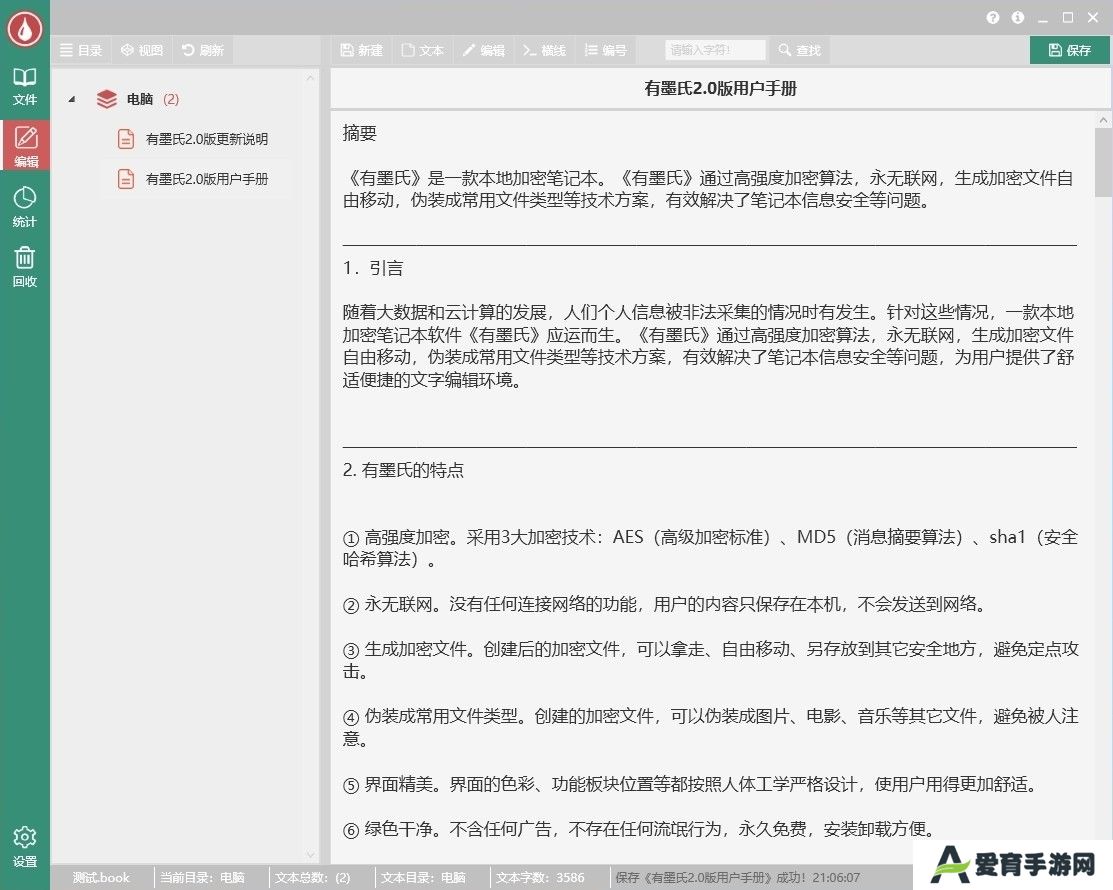The height and width of the screenshot is (890, 1113).
Task: Click the '1. 引言' heading
Action: pyautogui.click(x=373, y=268)
